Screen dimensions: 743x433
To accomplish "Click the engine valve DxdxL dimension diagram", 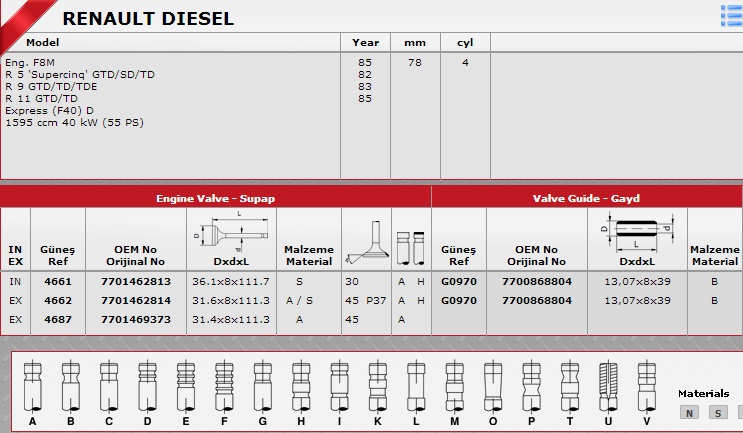I will (x=231, y=232).
